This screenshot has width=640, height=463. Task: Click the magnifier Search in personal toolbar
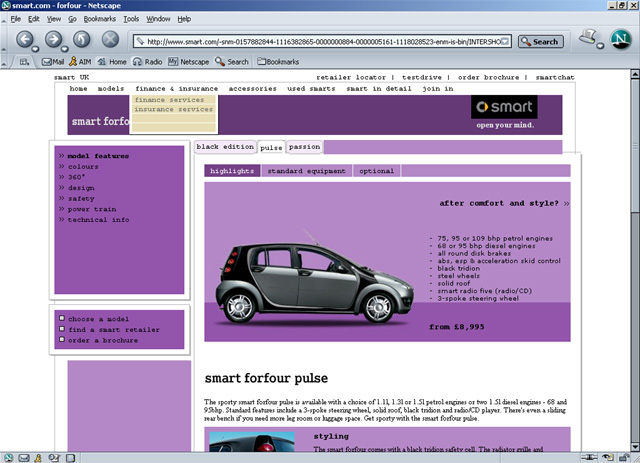pos(231,62)
